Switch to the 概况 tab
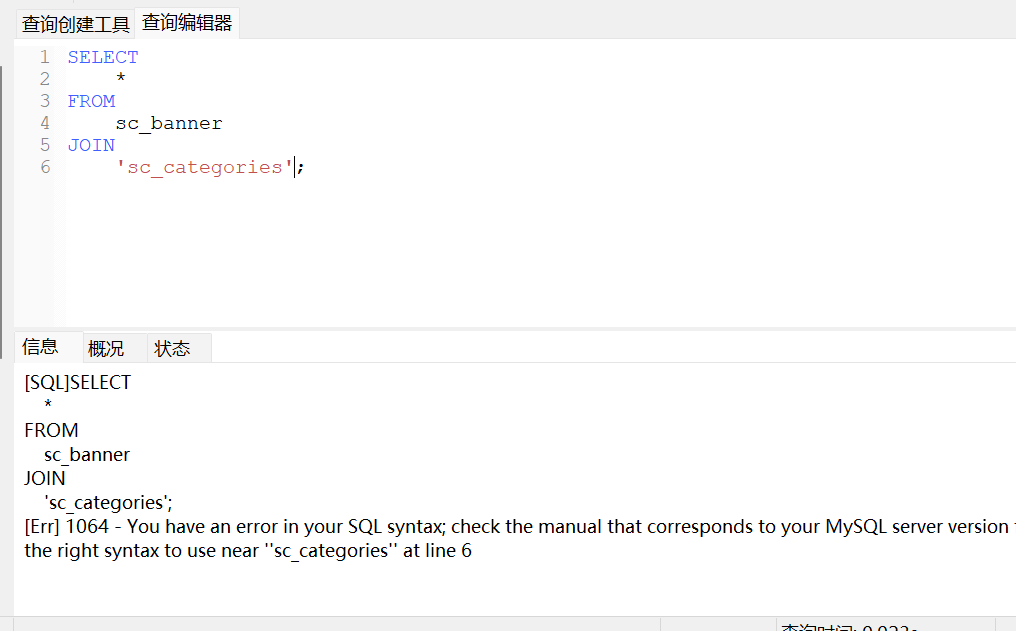Image resolution: width=1016 pixels, height=631 pixels. (106, 348)
